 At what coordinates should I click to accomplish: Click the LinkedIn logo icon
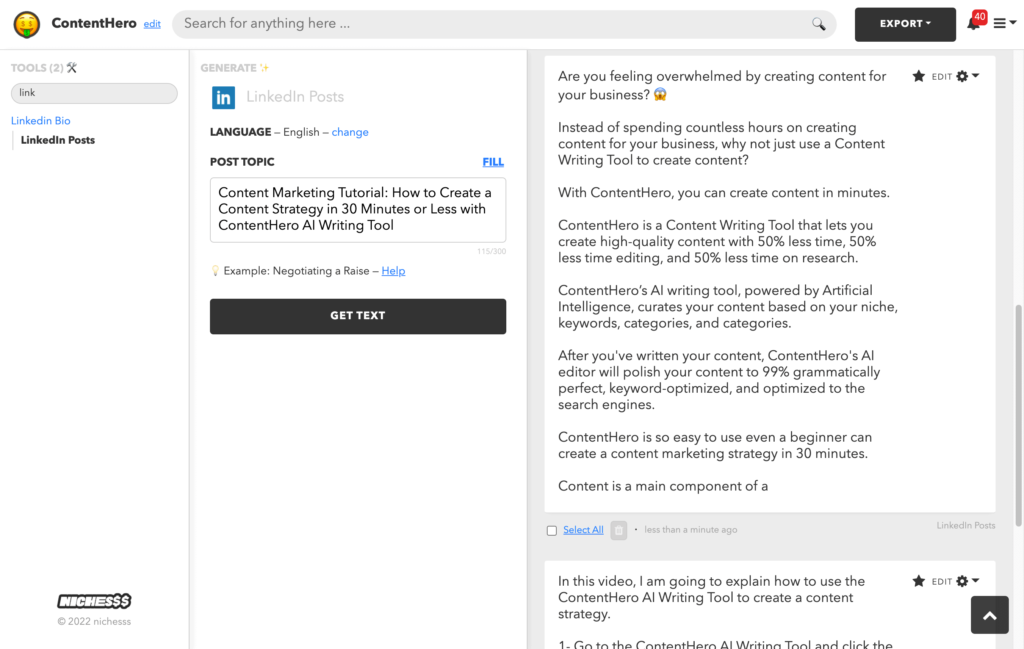click(x=223, y=97)
